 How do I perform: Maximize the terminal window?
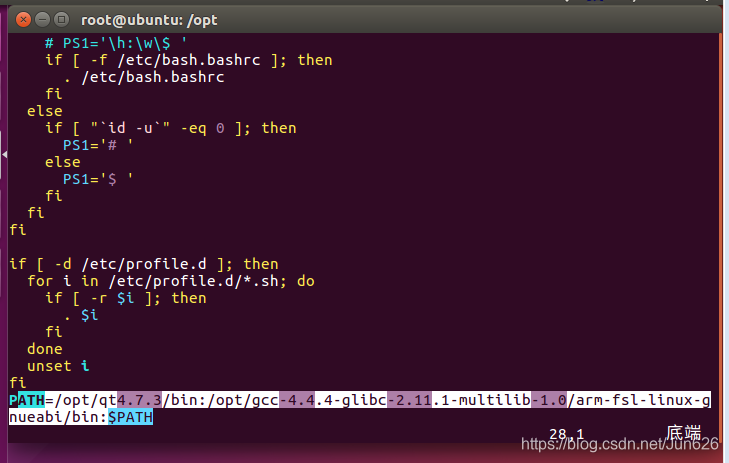(61, 20)
